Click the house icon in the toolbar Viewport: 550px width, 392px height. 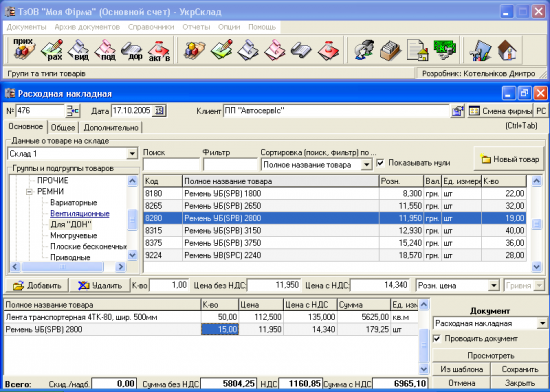[507, 50]
